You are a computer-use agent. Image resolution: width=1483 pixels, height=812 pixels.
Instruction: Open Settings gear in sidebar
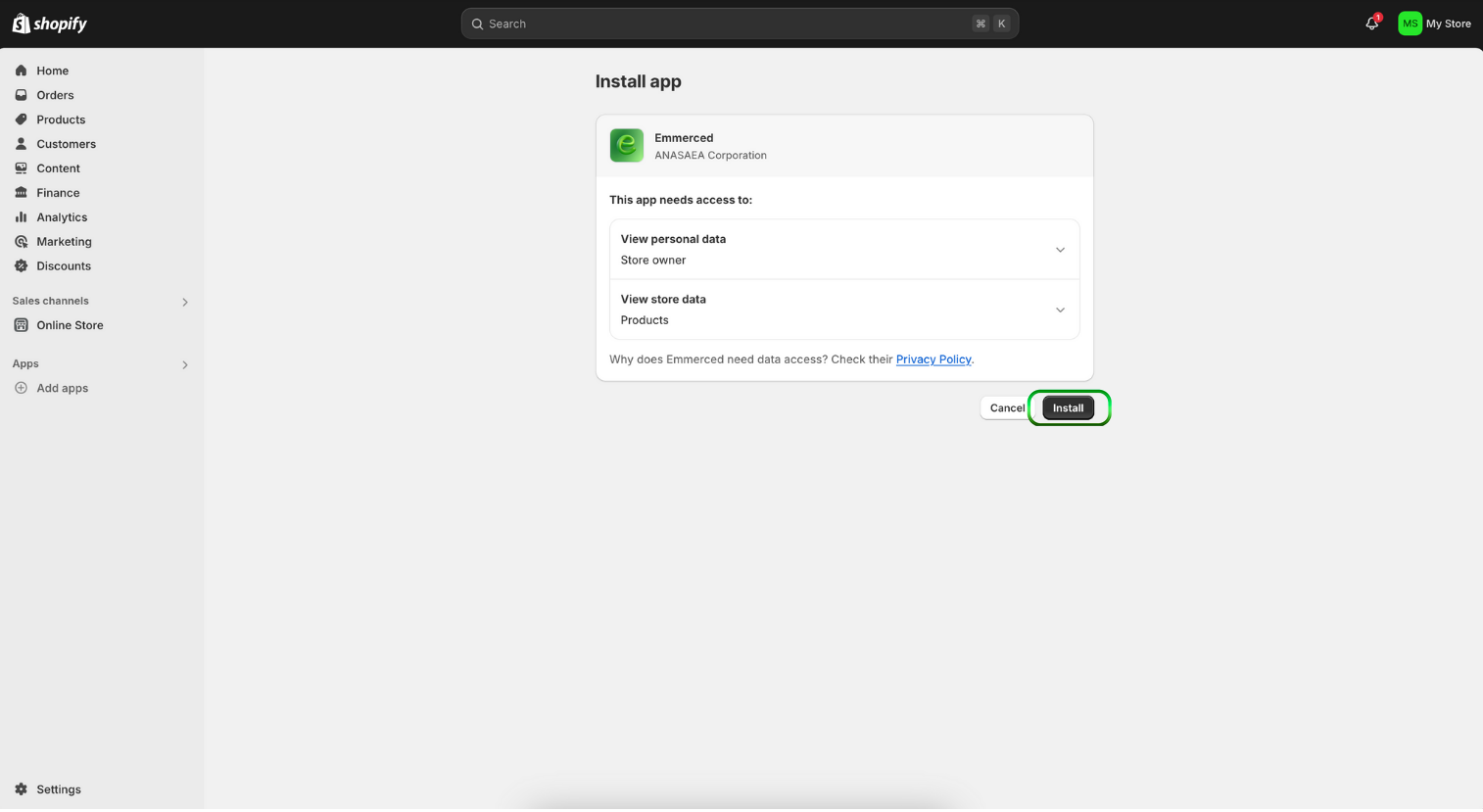point(22,789)
